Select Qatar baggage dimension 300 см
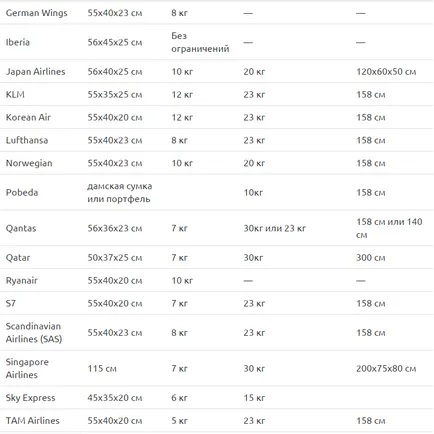The image size is (434, 434). coord(371,258)
